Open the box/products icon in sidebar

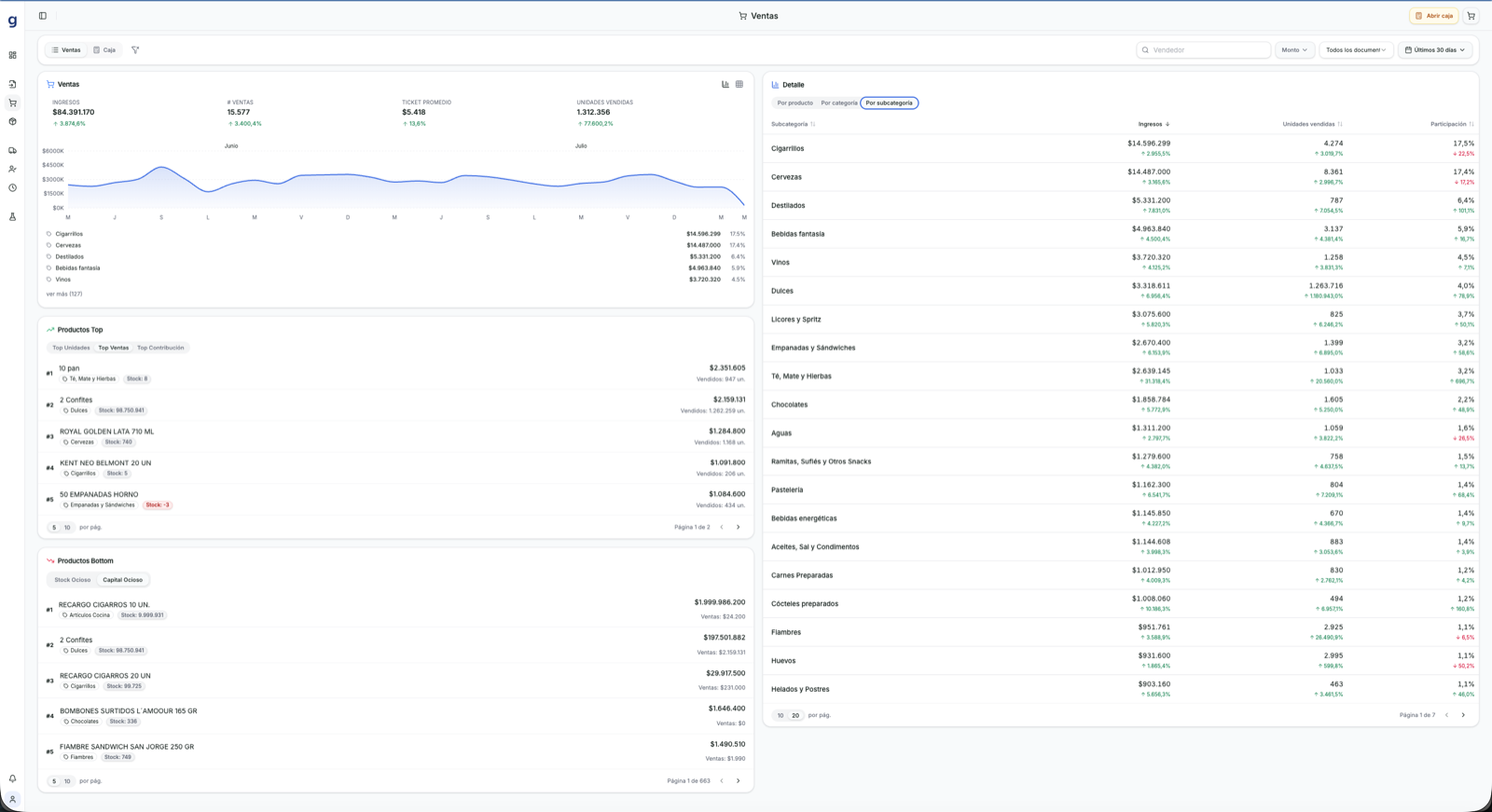pyautogui.click(x=12, y=121)
